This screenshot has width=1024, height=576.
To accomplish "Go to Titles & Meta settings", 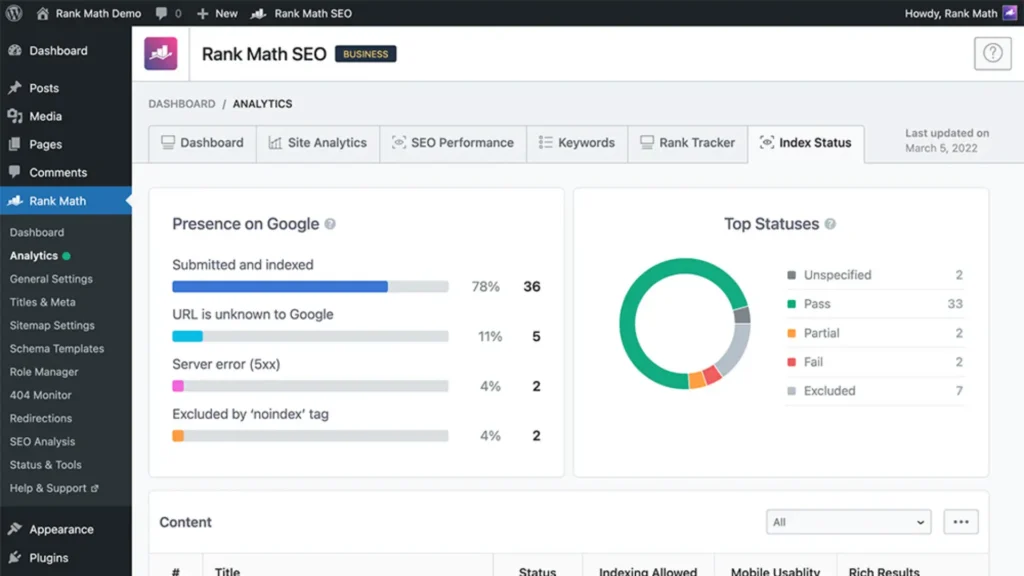I will click(x=42, y=302).
